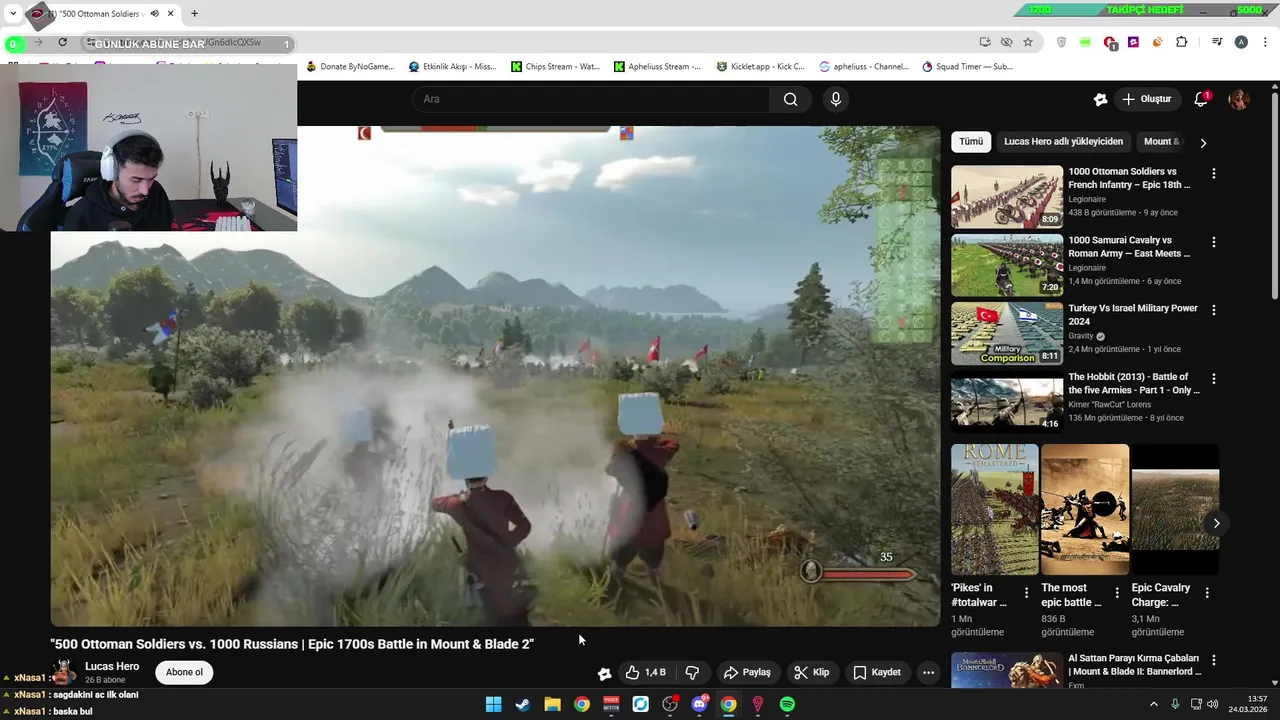Open options for 1000 Ottoman Soldiers video
This screenshot has width=1280, height=720.
(1214, 173)
